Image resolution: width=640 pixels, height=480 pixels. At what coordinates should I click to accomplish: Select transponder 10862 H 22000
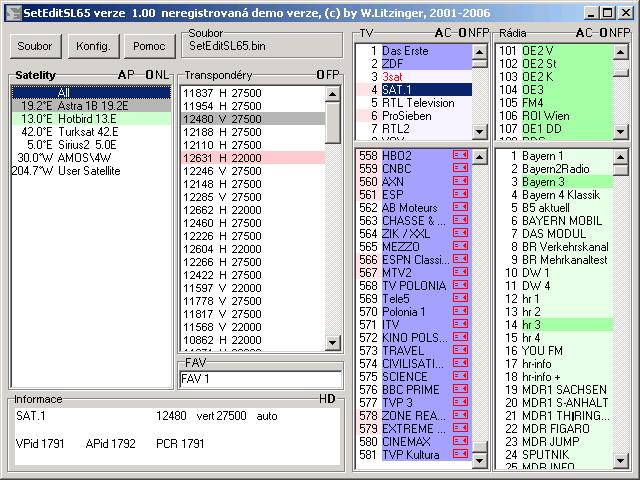click(x=253, y=340)
